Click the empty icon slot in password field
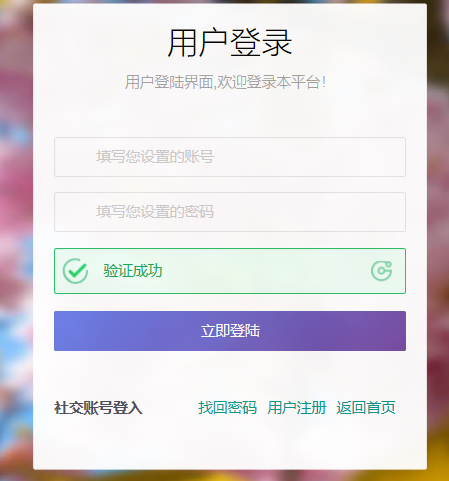Screen dimensions: 449x481 pos(75,212)
